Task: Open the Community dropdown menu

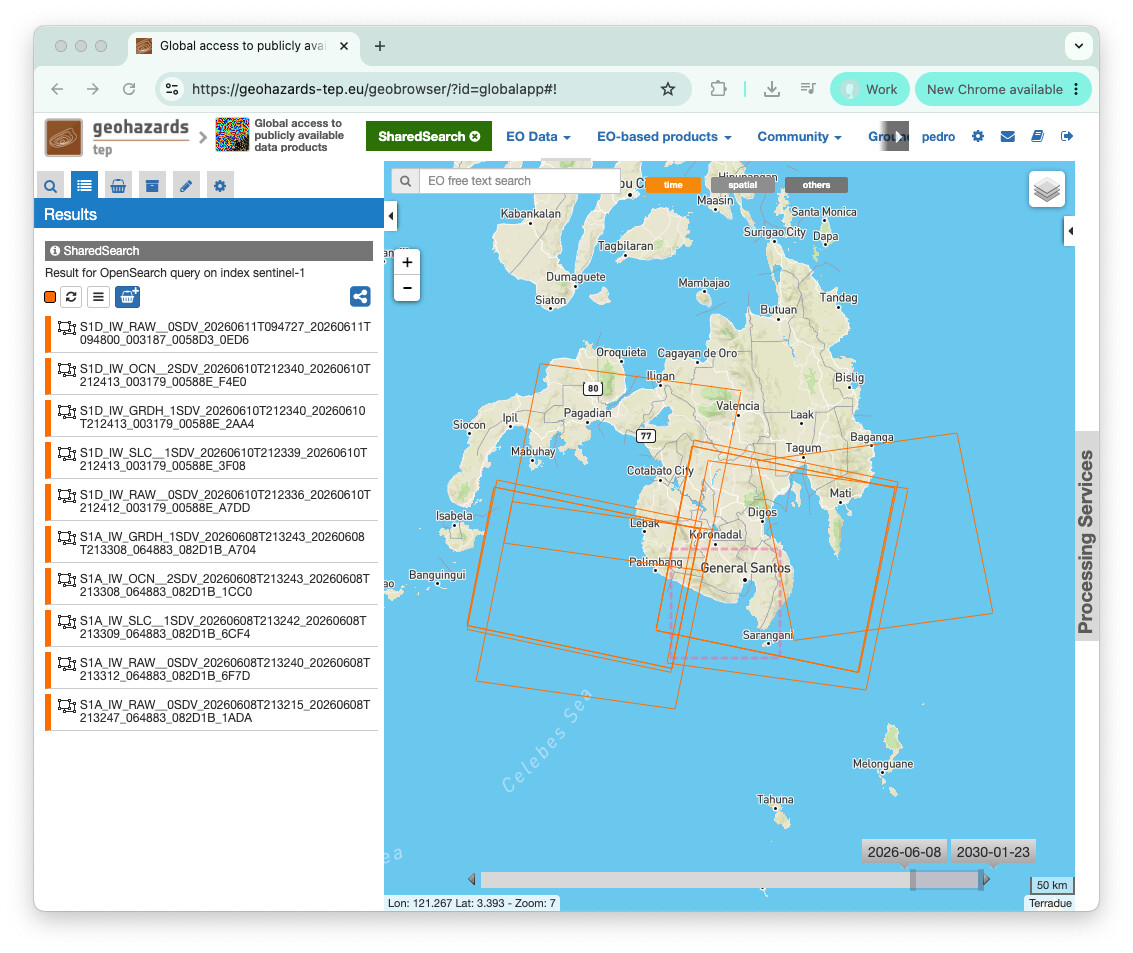Action: pos(799,137)
